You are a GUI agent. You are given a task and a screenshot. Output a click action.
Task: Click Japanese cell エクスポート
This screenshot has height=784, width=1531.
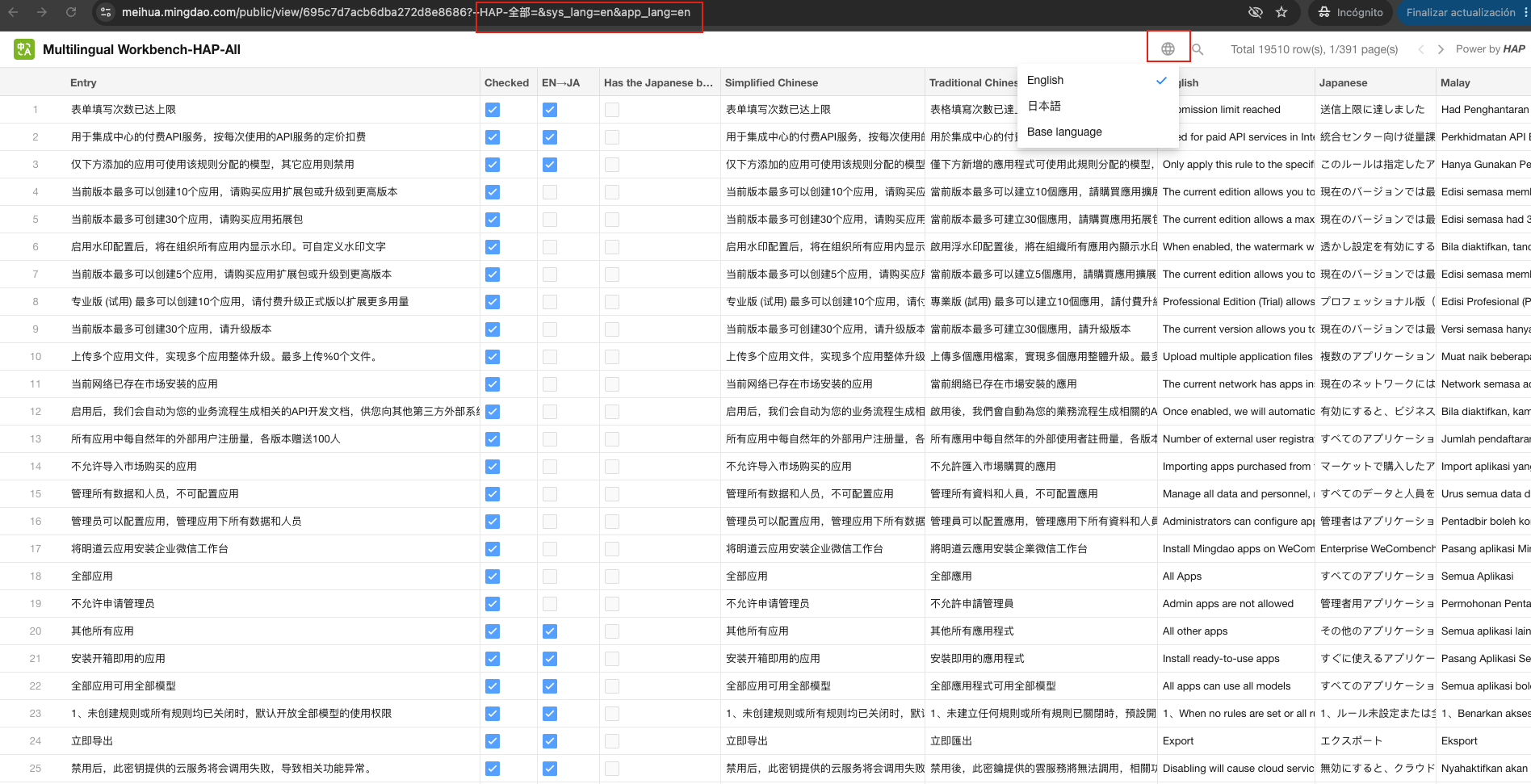coord(1351,741)
